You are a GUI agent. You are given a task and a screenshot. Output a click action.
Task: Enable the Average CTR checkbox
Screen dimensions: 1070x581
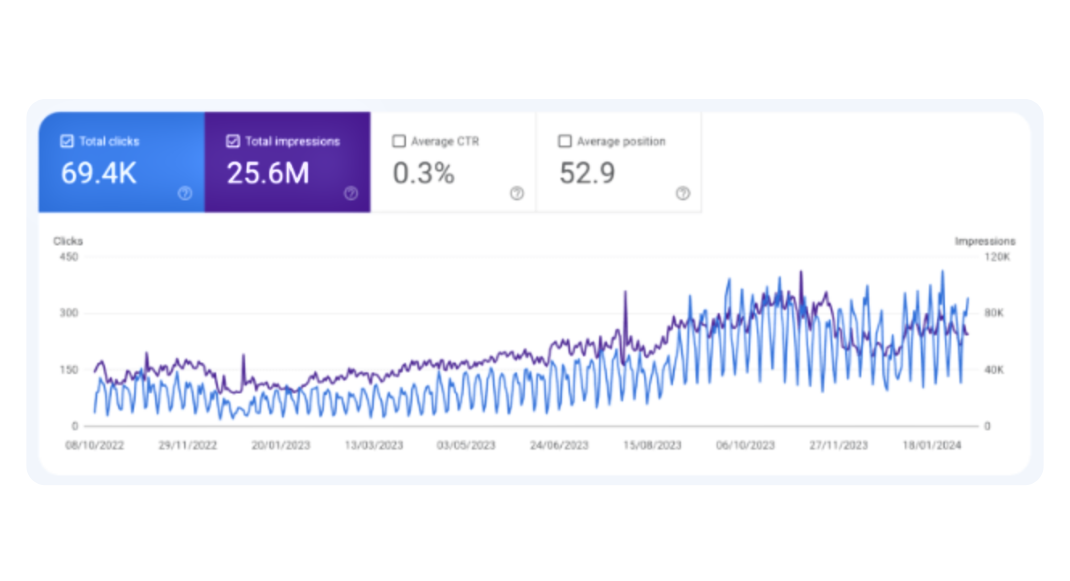pyautogui.click(x=398, y=141)
